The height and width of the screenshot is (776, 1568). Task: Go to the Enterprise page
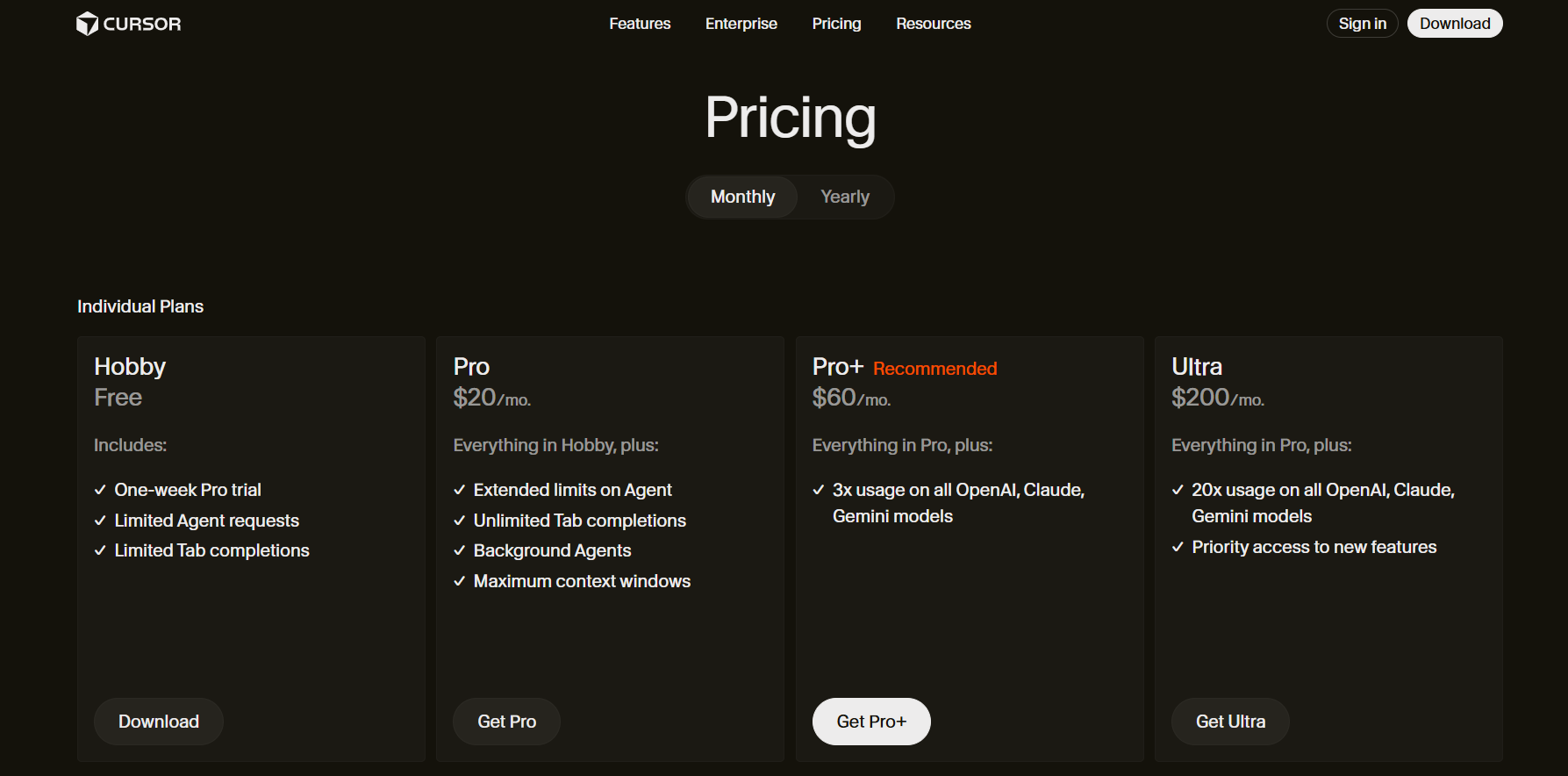tap(741, 24)
